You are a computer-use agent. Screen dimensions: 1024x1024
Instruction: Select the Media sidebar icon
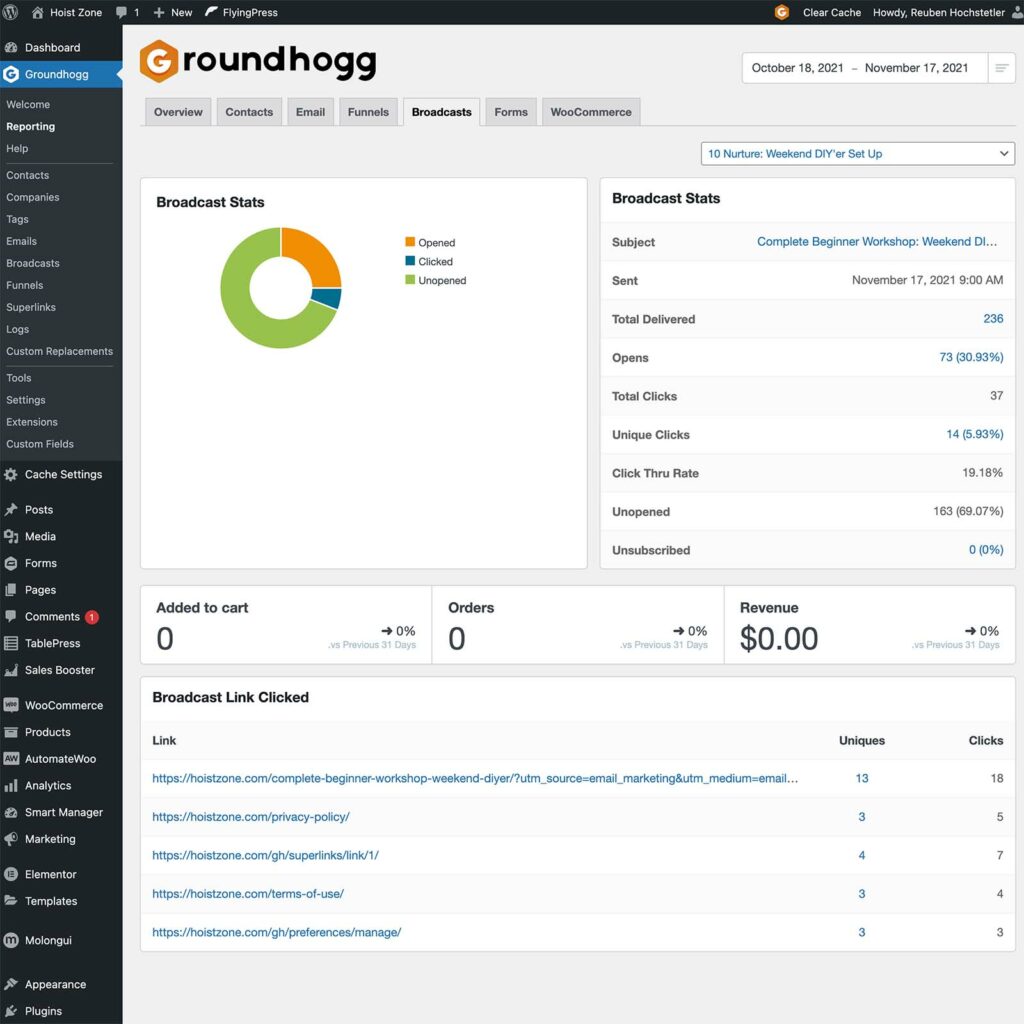12,536
